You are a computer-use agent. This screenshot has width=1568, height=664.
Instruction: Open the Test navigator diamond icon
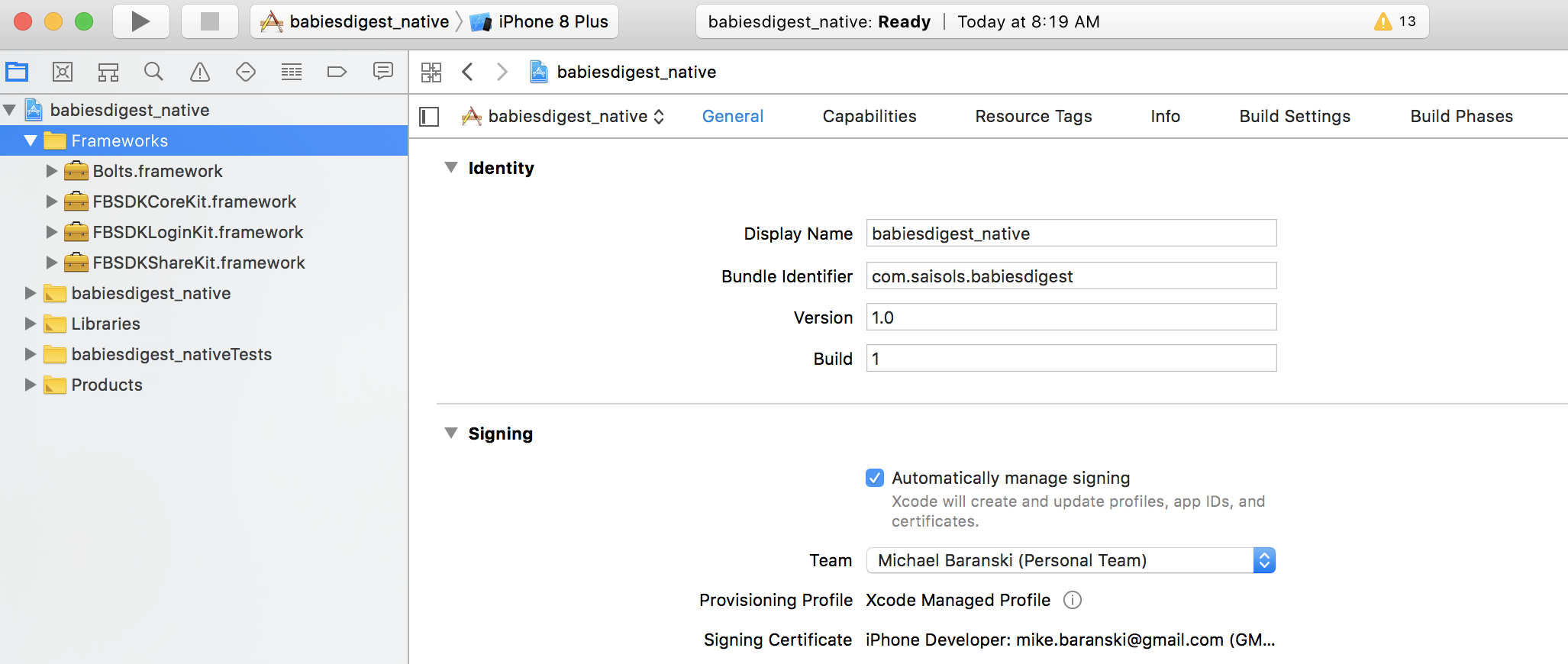(246, 72)
